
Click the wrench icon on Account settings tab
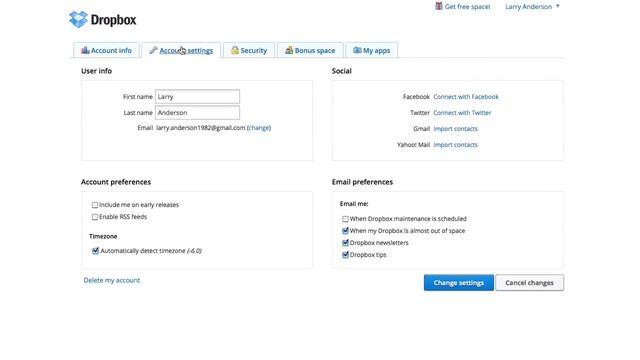coord(153,50)
